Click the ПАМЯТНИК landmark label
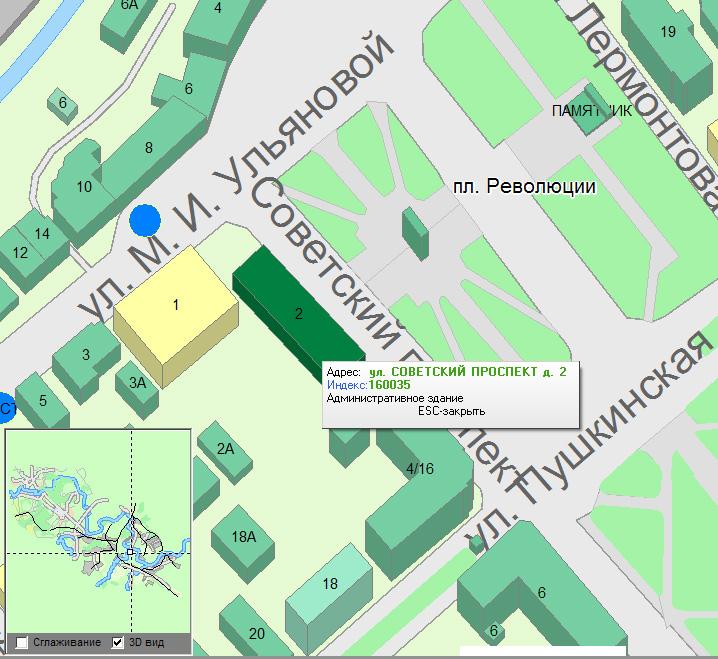Viewport: 718px width, 659px height. [592, 111]
